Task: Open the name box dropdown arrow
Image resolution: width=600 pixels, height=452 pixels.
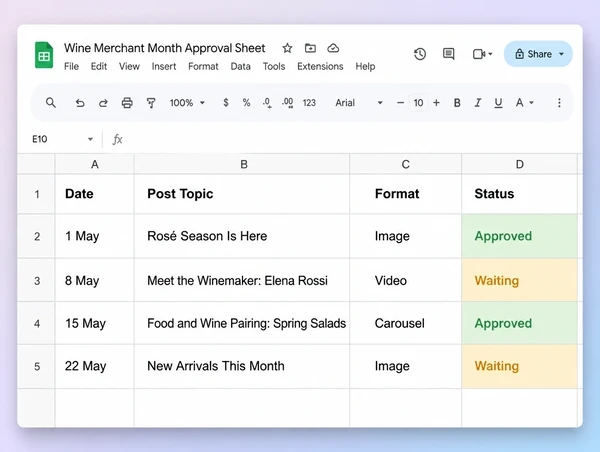Action: [90, 139]
